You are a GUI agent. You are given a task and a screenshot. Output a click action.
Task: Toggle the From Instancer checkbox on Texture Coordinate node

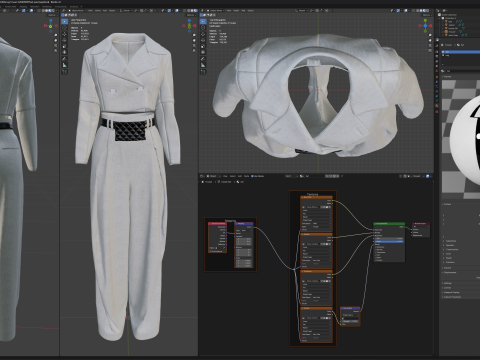pos(211,251)
